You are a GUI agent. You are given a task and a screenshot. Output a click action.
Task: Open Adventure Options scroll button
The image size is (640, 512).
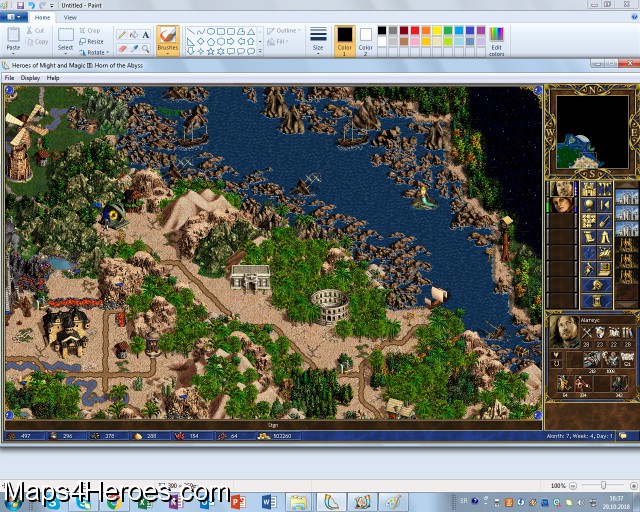click(589, 237)
